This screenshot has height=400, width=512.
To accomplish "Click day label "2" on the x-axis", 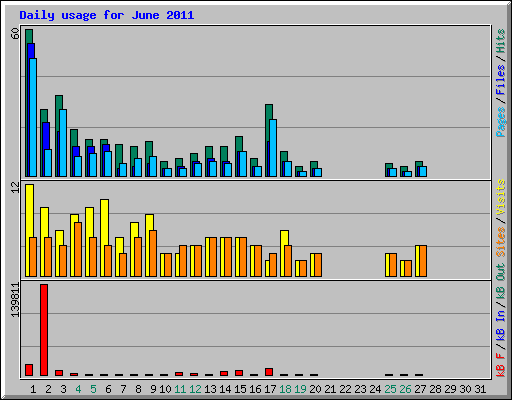I will [48, 389].
